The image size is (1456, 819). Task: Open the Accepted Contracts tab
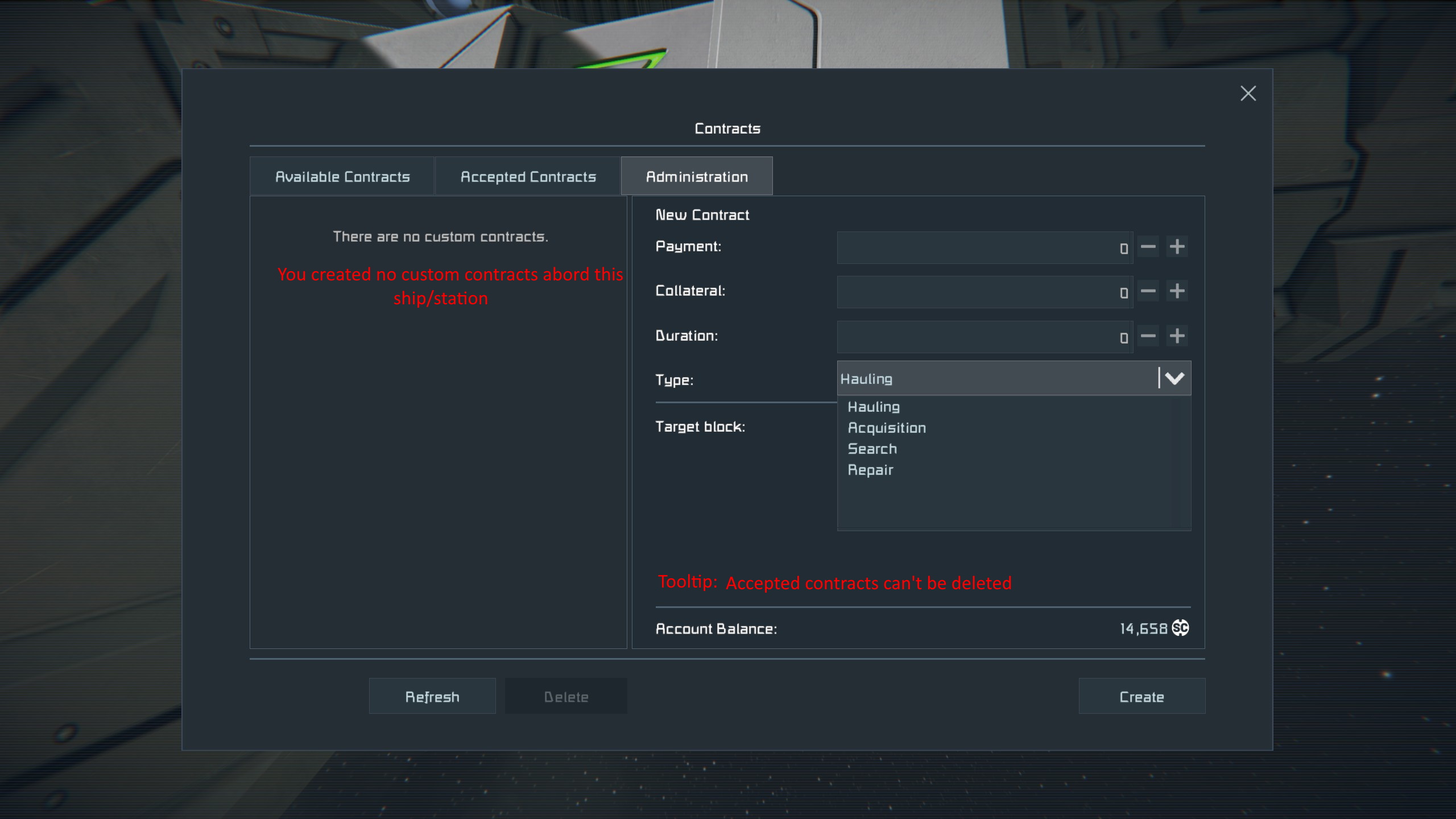tap(528, 177)
